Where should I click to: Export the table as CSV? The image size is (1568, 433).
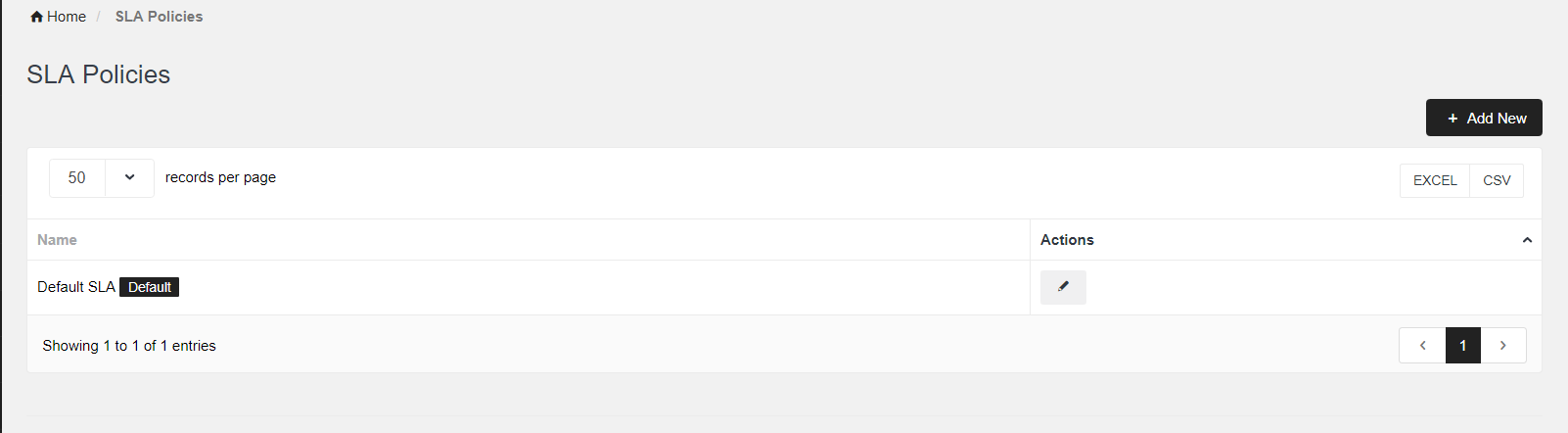pyautogui.click(x=1497, y=180)
